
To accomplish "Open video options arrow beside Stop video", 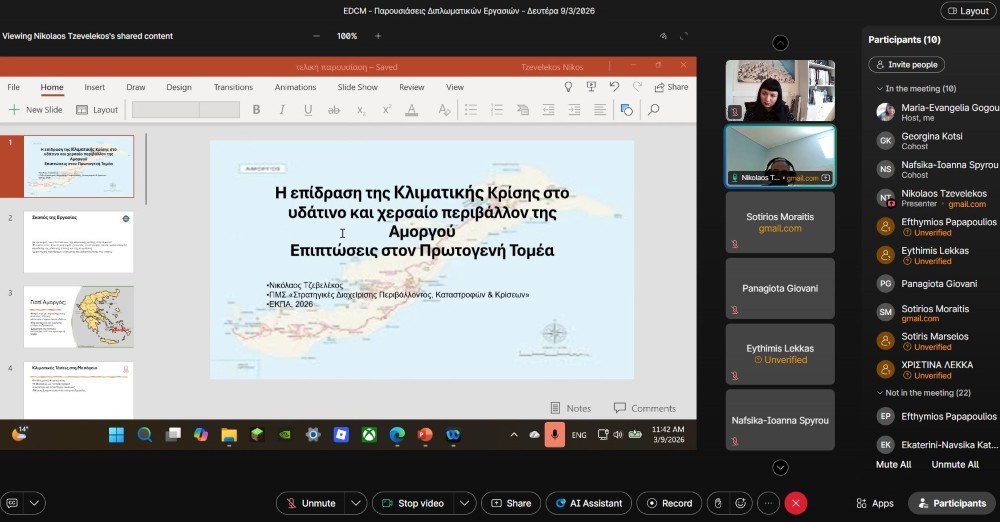I will click(x=465, y=503).
